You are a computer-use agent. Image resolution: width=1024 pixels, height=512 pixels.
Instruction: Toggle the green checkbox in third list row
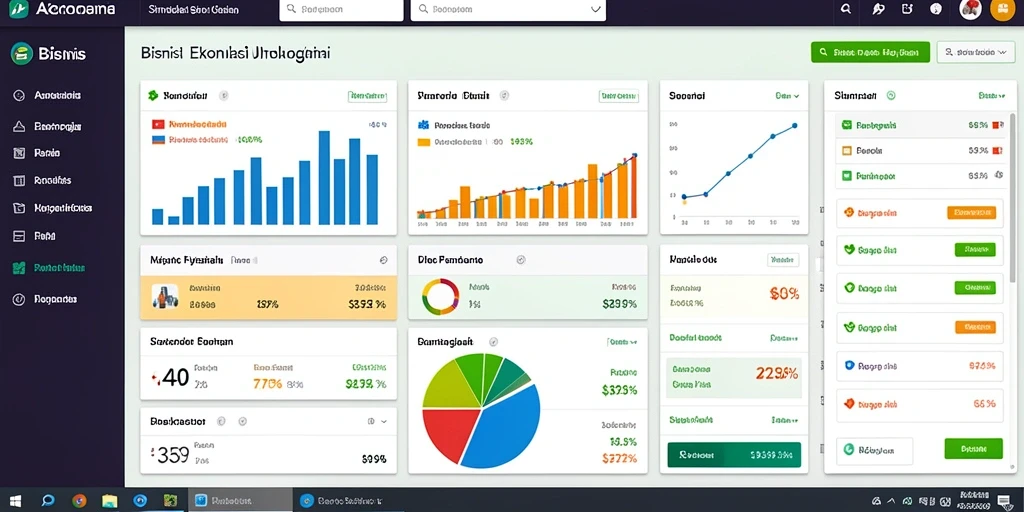(846, 176)
